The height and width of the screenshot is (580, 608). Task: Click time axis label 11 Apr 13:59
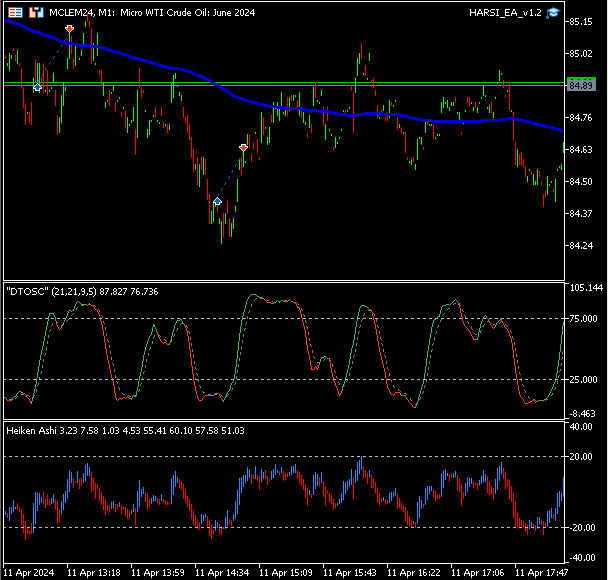(157, 573)
